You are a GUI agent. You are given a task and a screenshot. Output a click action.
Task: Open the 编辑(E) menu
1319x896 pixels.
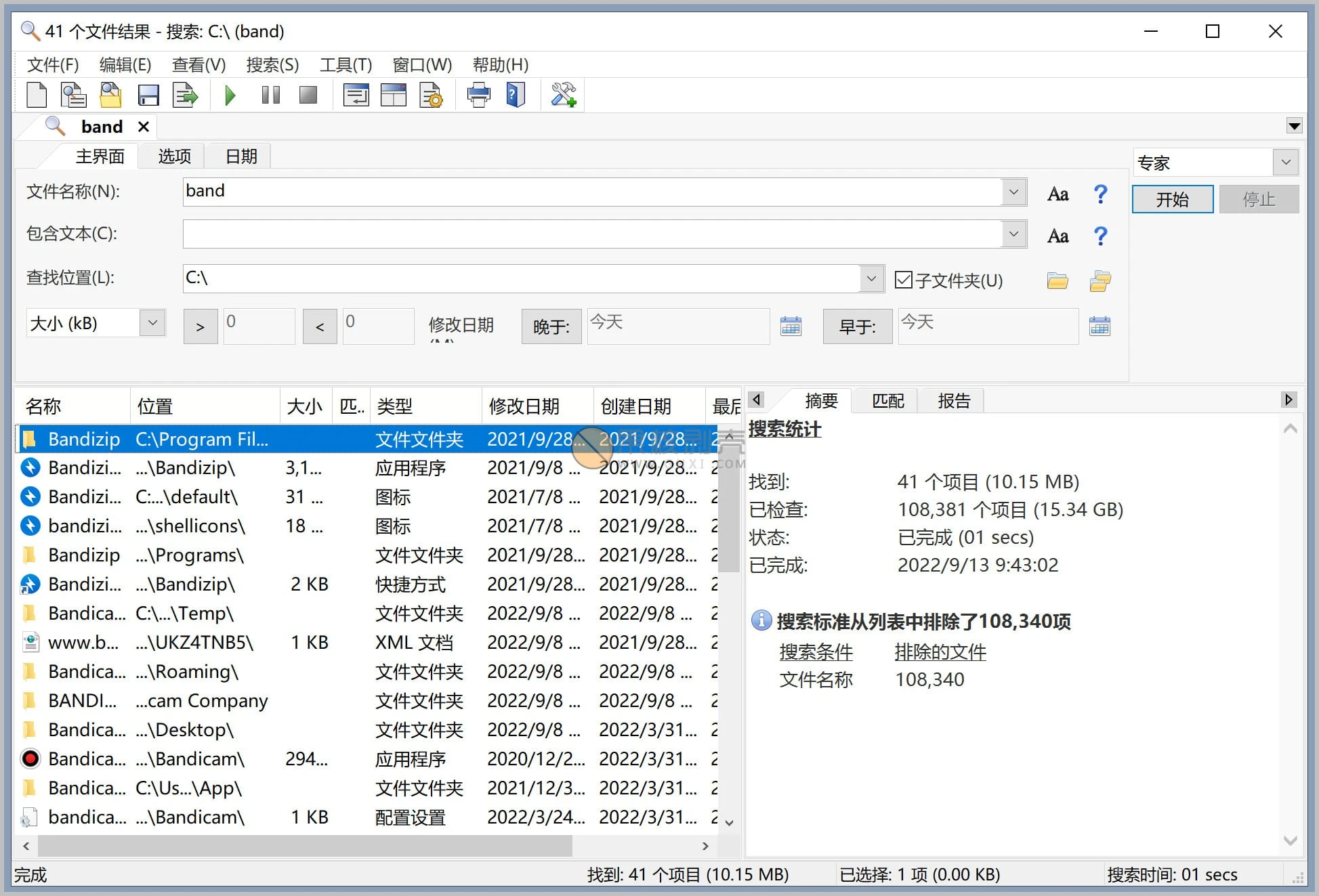pyautogui.click(x=125, y=65)
